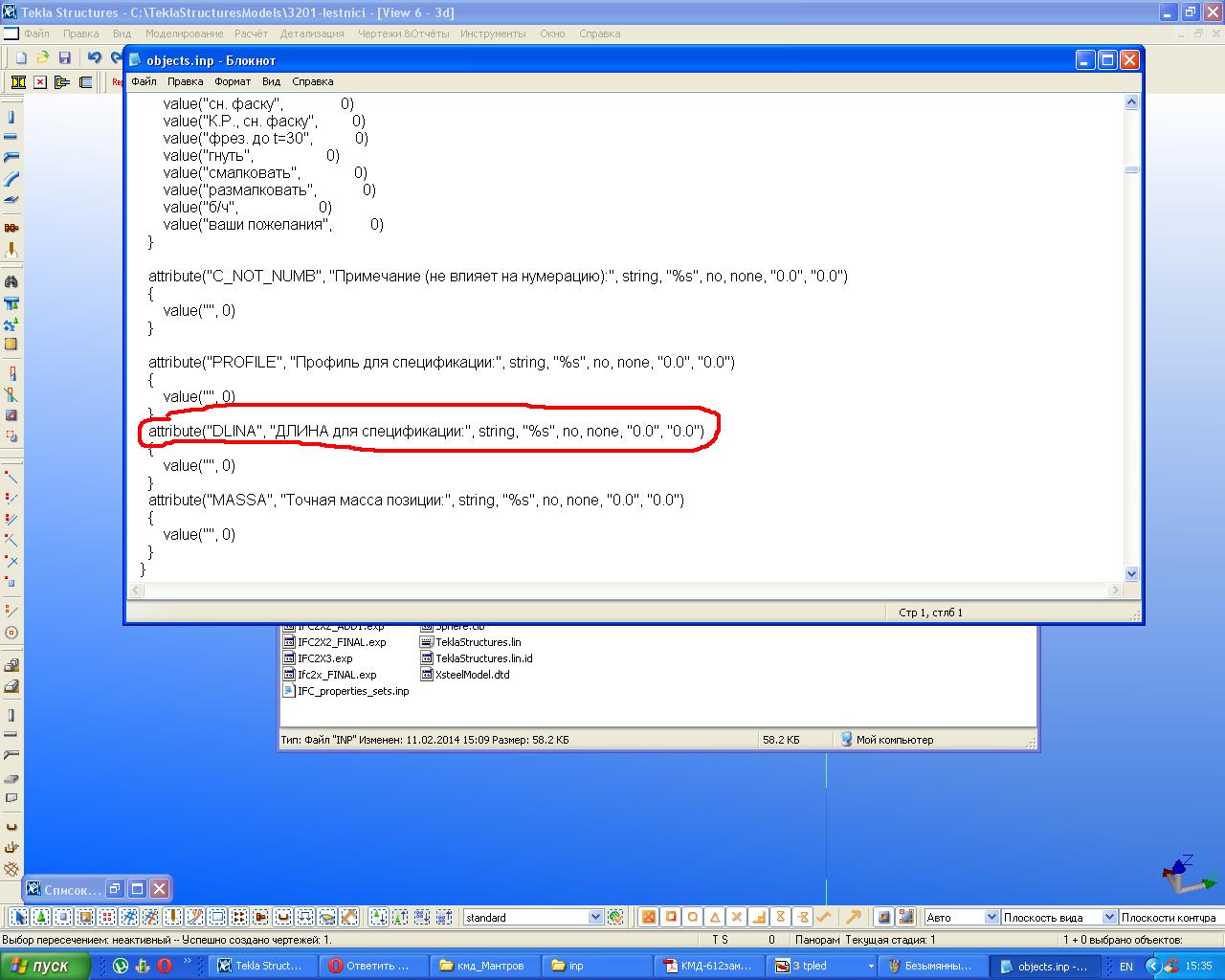1225x980 pixels.
Task: Select file IFC2X2_FINAL.exp in the file list
Action: point(334,642)
